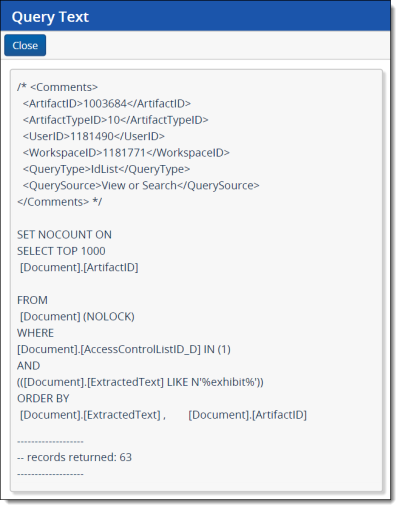The image size is (400, 509).
Task: Click the ArtifactID 1003684 comment line
Action: pyautogui.click(x=107, y=104)
